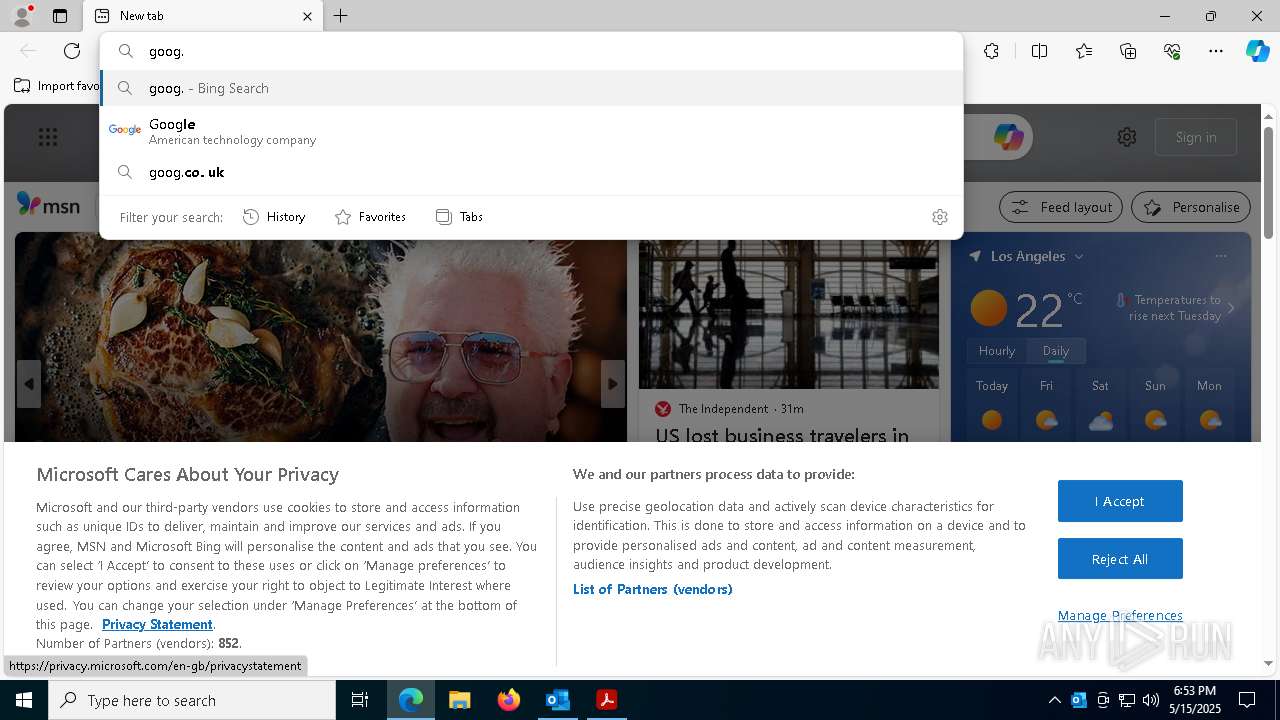Click I Accept cookies button
1280x720 pixels.
pos(1120,501)
